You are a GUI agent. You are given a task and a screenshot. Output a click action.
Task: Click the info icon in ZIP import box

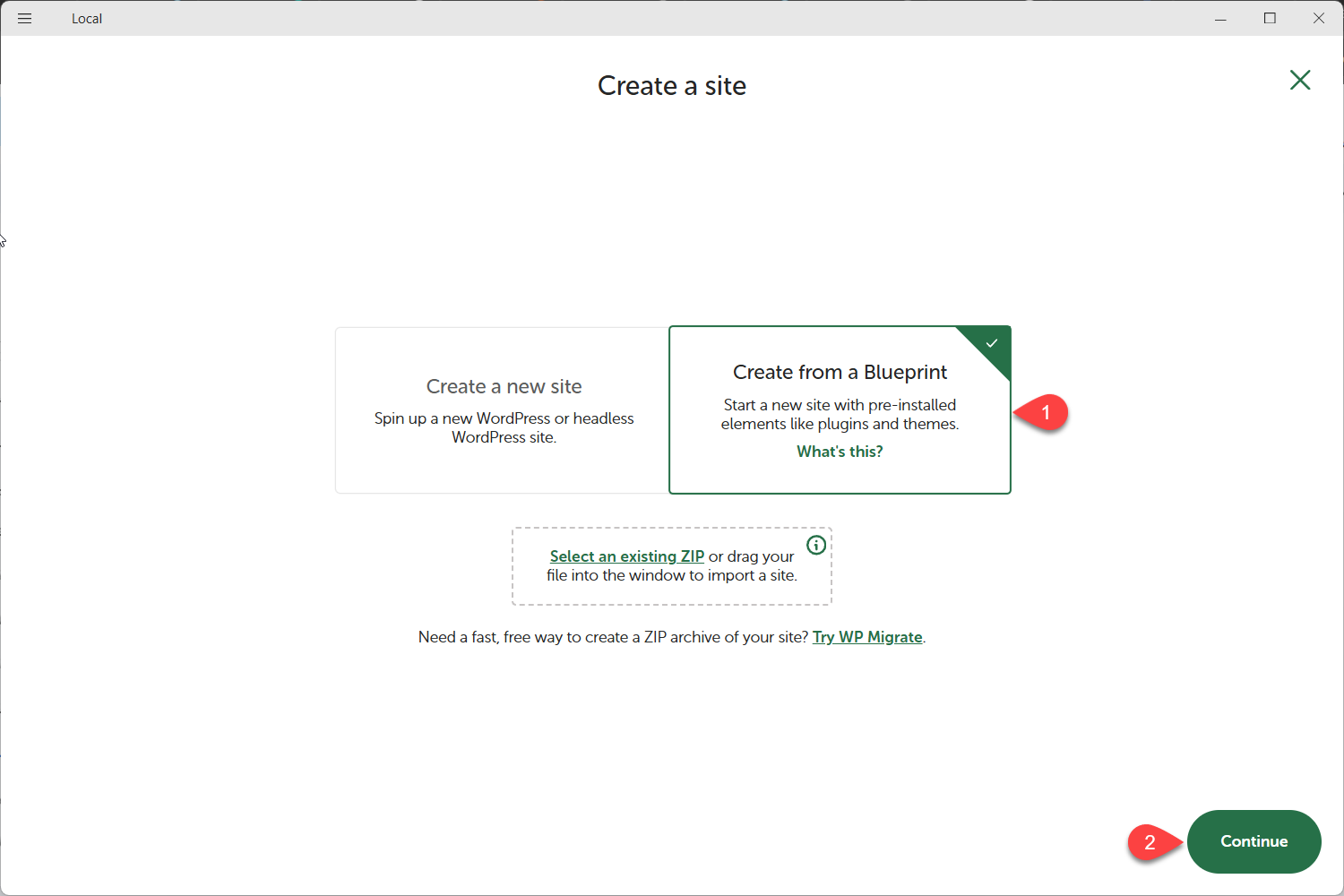tap(815, 545)
